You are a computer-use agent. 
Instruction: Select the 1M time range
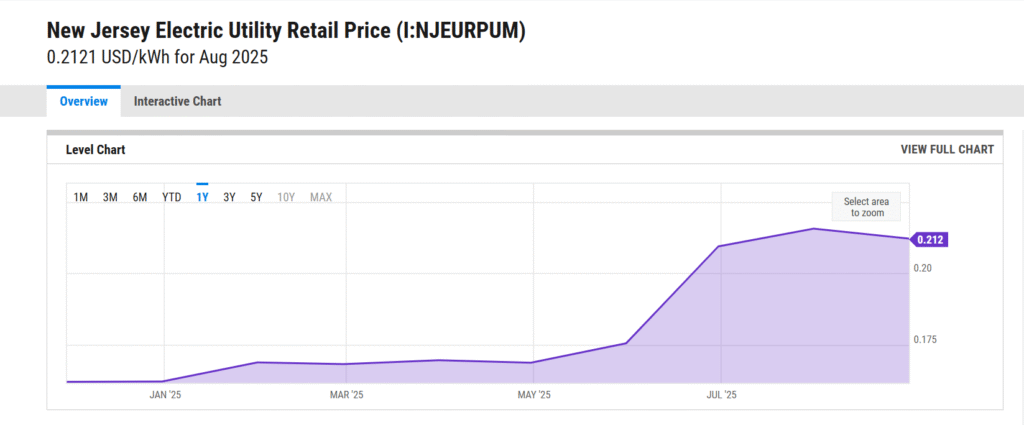[x=81, y=197]
